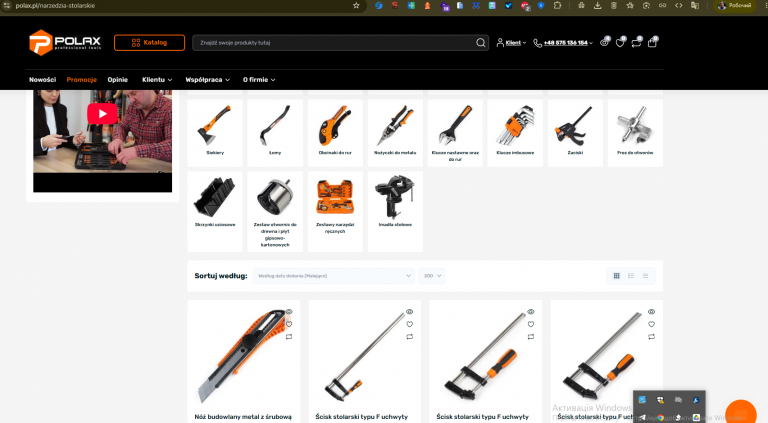Viewport: 768px width, 423px height.
Task: Open the Imadła stołowe category
Action: tap(395, 211)
